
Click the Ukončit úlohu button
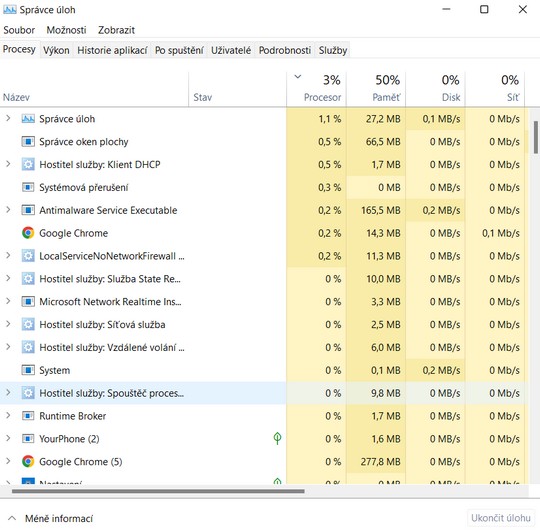click(x=500, y=518)
